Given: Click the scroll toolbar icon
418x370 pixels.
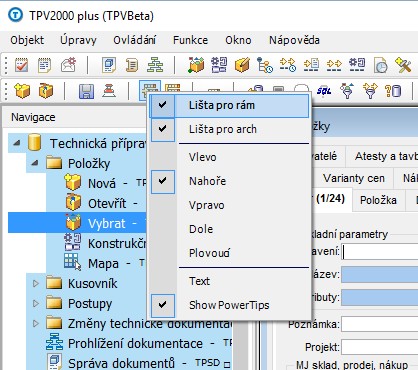Looking at the screenshot, I should [x=132, y=65].
